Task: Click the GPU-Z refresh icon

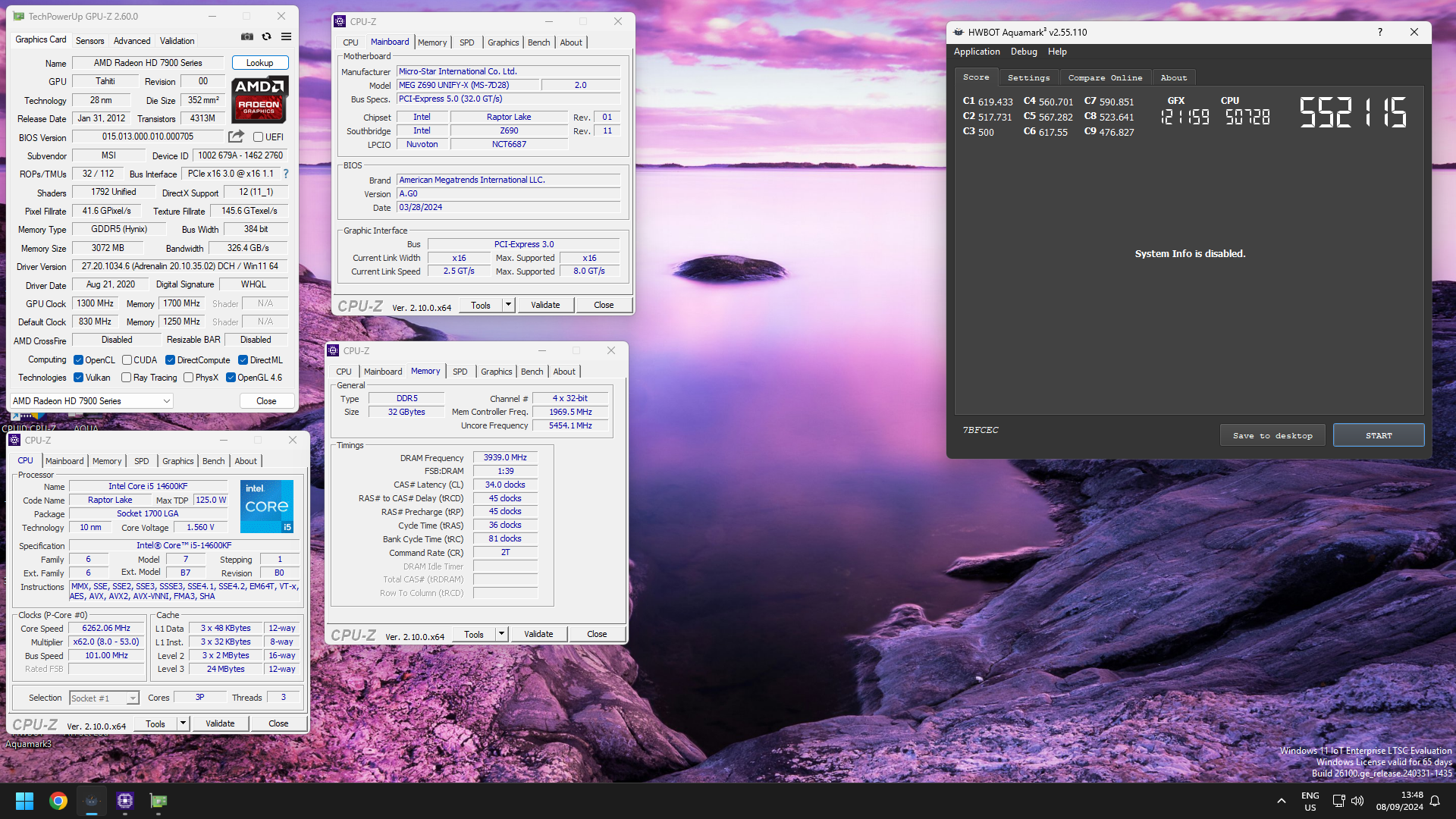Action: 267,36
